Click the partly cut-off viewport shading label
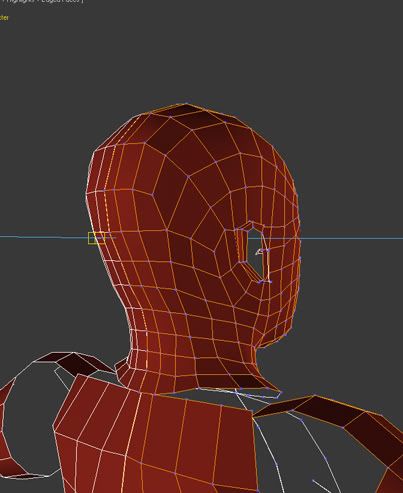The image size is (403, 493). (x=43, y=1)
